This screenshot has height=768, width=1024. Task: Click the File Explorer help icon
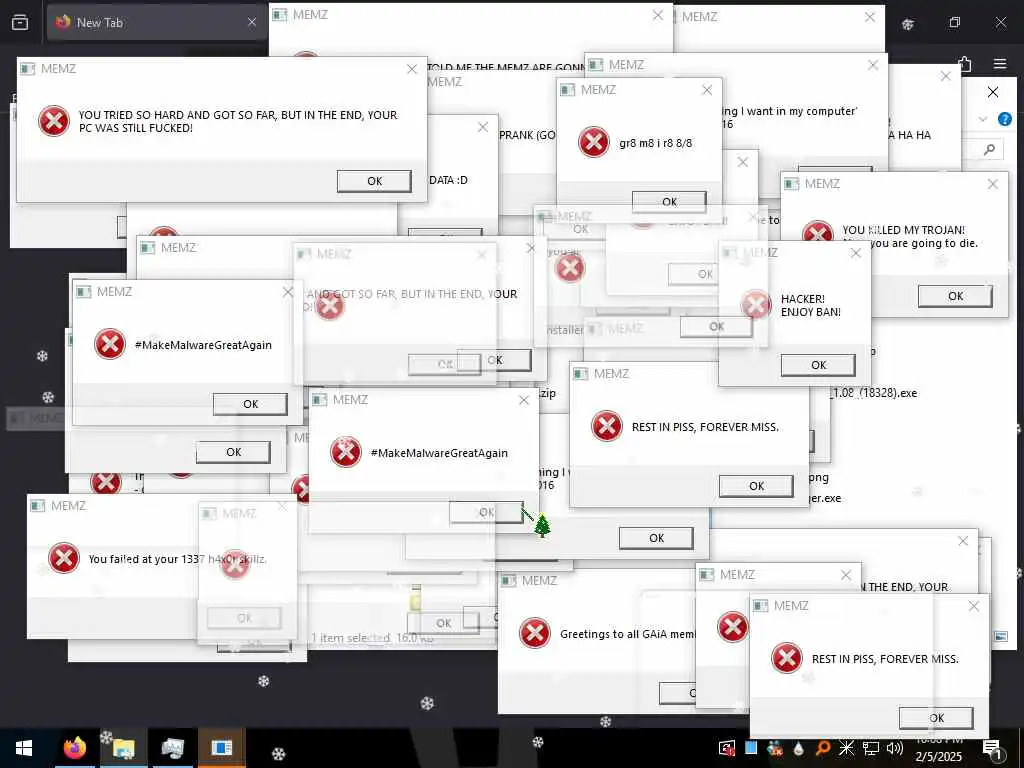(1005, 119)
